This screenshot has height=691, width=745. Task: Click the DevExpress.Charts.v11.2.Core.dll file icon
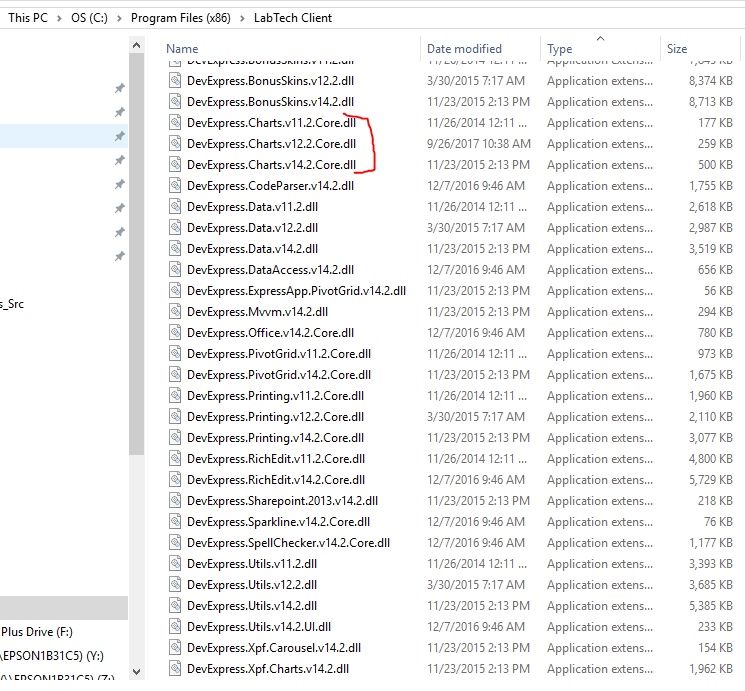click(x=176, y=123)
